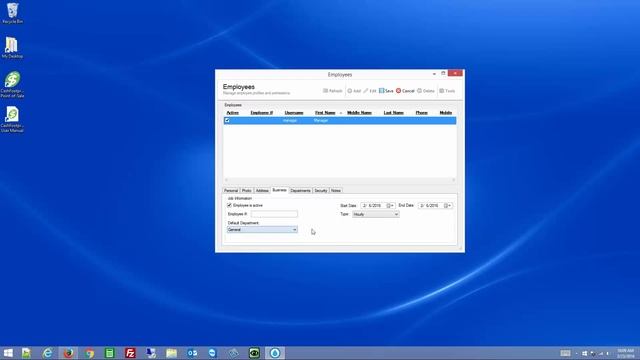Open the Start Date calendar picker
640x360 pixels.
coord(389,206)
